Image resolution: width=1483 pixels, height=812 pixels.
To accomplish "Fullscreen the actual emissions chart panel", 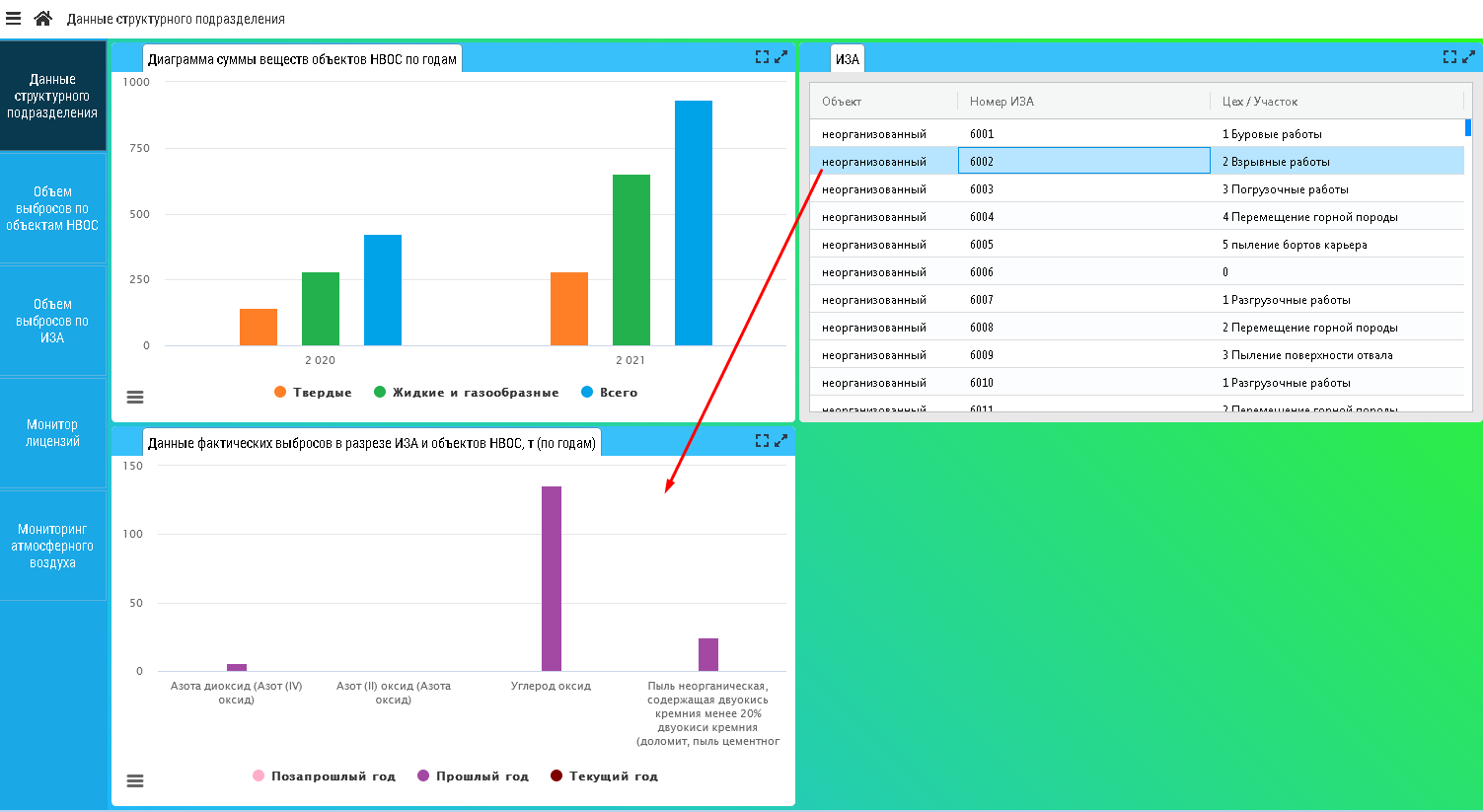I will click(x=762, y=441).
